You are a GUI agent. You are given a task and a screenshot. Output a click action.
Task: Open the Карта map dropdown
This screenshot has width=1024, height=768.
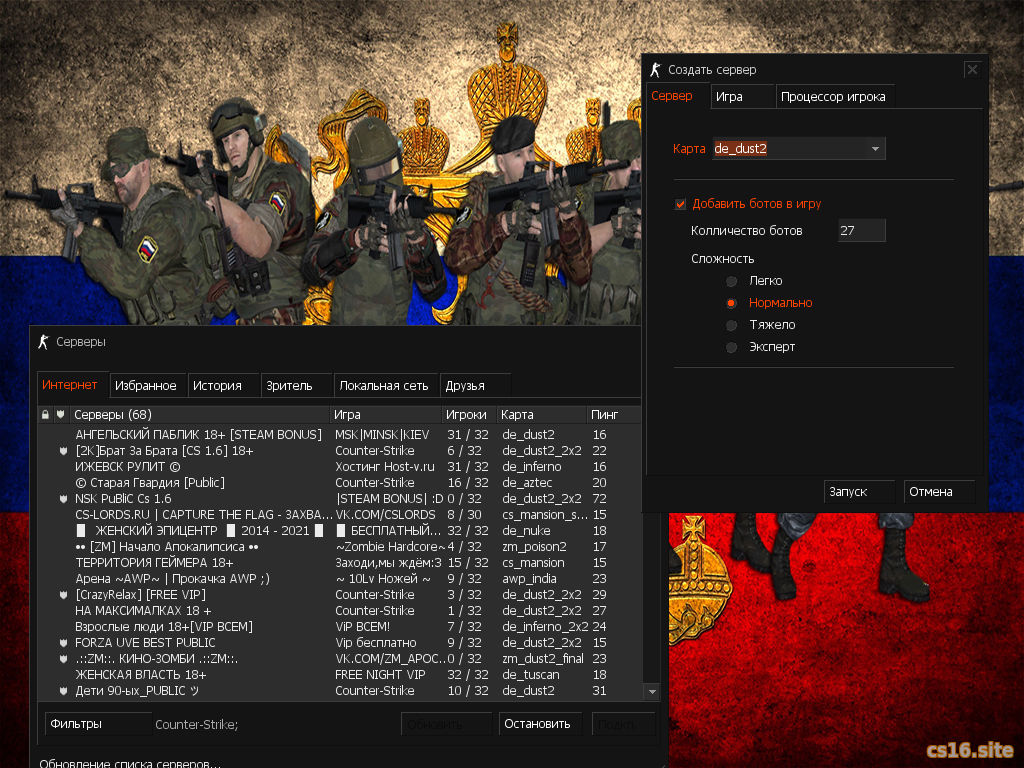coord(875,149)
